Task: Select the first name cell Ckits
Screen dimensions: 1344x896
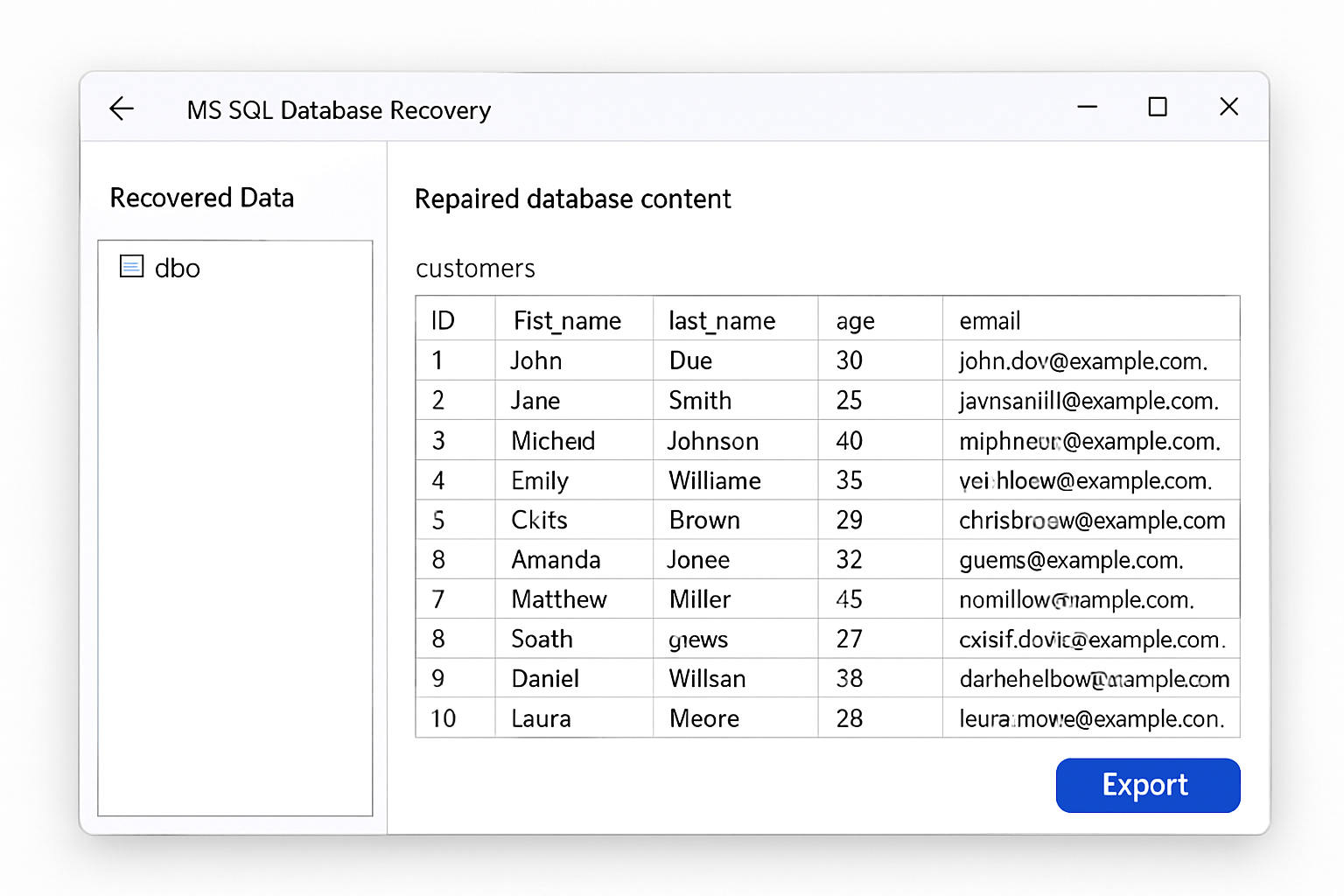Action: [x=574, y=520]
